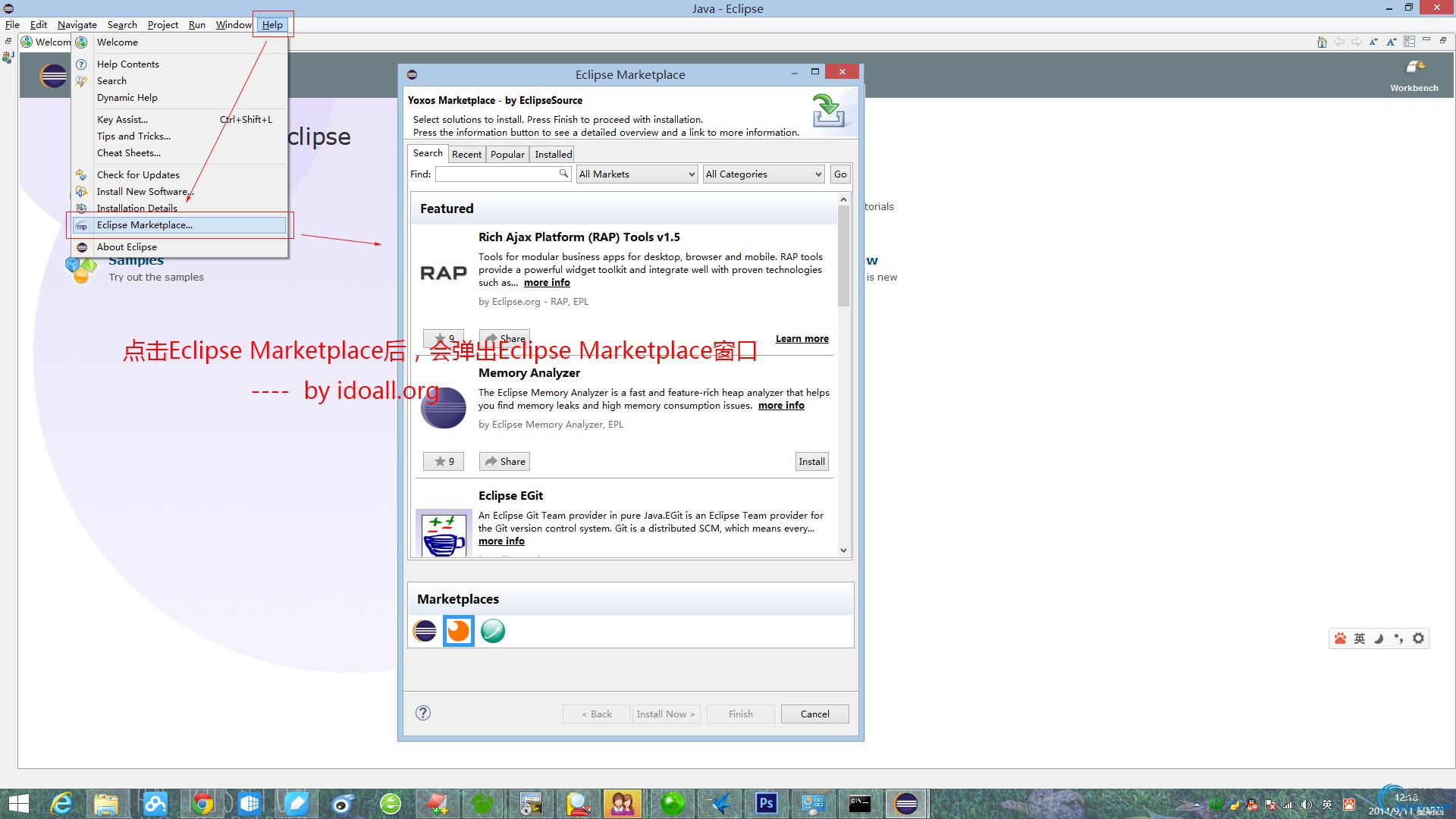Click the paw icon on IME toolbar
The image size is (1456, 819).
[1340, 639]
